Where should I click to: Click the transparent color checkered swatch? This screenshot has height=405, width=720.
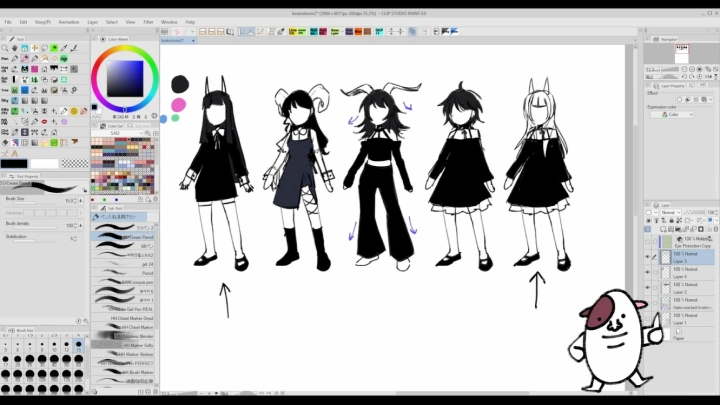pyautogui.click(x=75, y=164)
